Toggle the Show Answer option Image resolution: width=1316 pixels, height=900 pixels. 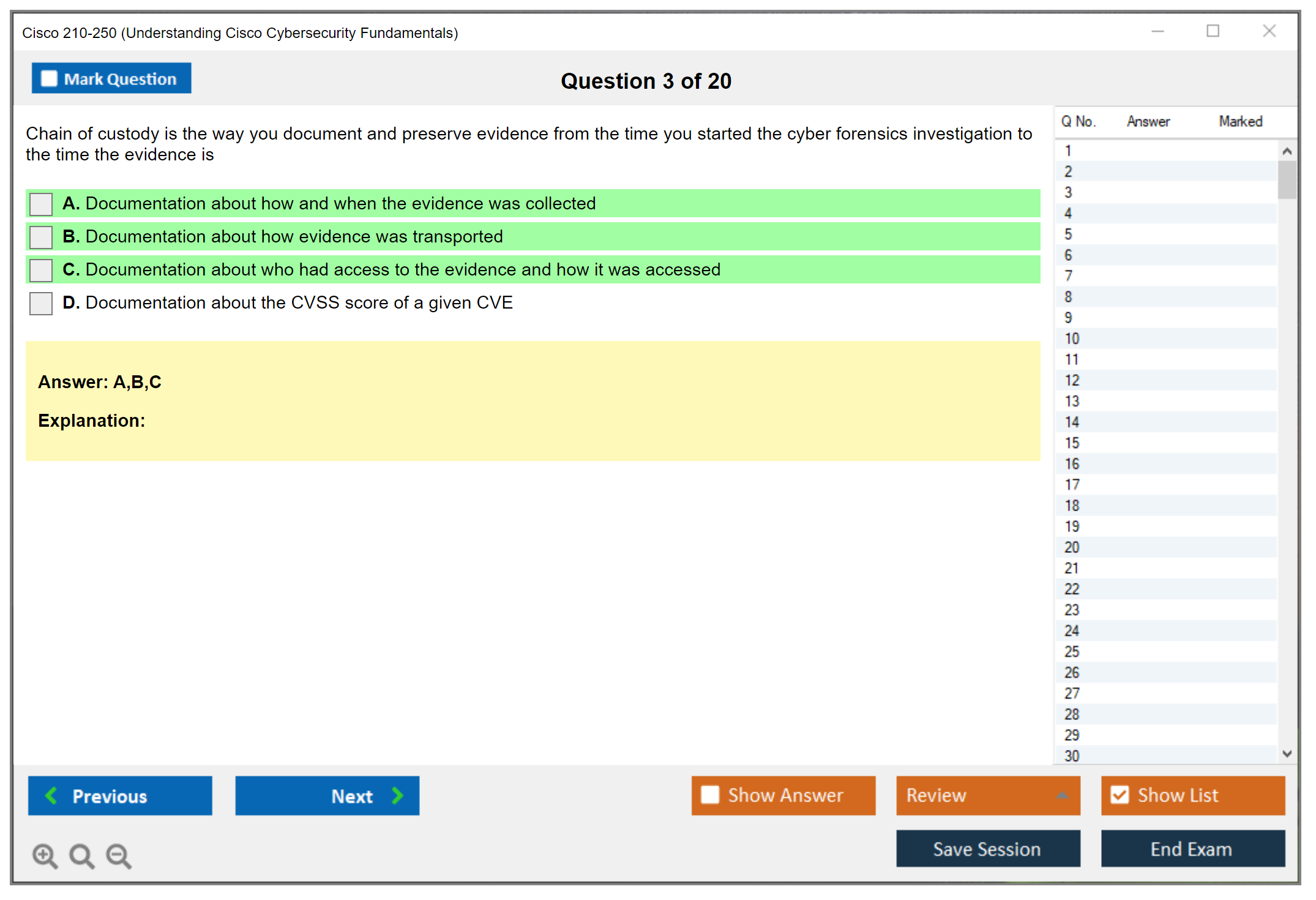click(x=710, y=795)
